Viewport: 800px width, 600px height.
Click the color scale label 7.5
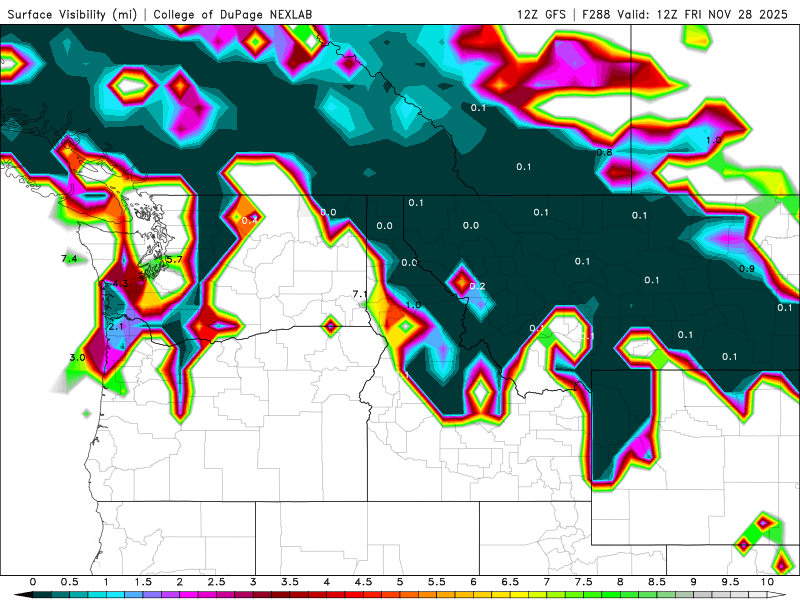pyautogui.click(x=584, y=582)
